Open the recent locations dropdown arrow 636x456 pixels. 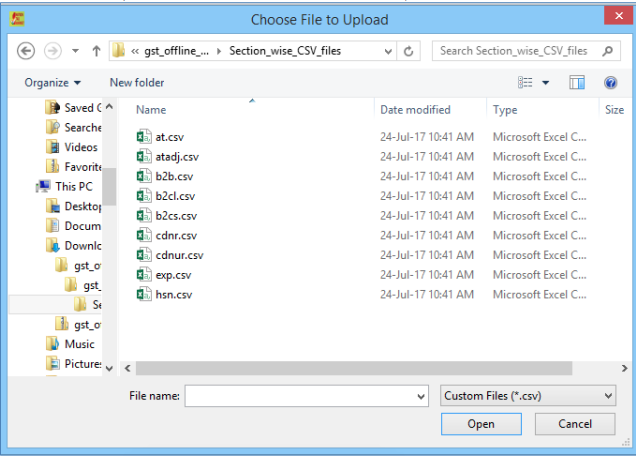tap(75, 51)
